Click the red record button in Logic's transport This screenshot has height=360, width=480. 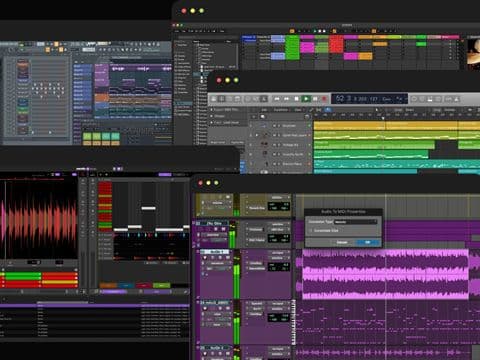324,99
